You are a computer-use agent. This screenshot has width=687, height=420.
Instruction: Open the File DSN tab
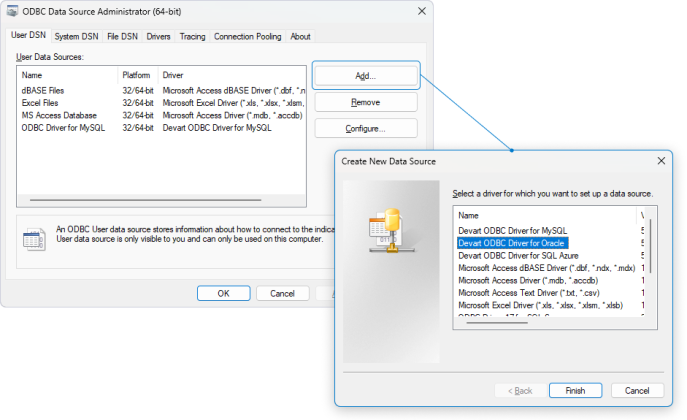pos(123,37)
